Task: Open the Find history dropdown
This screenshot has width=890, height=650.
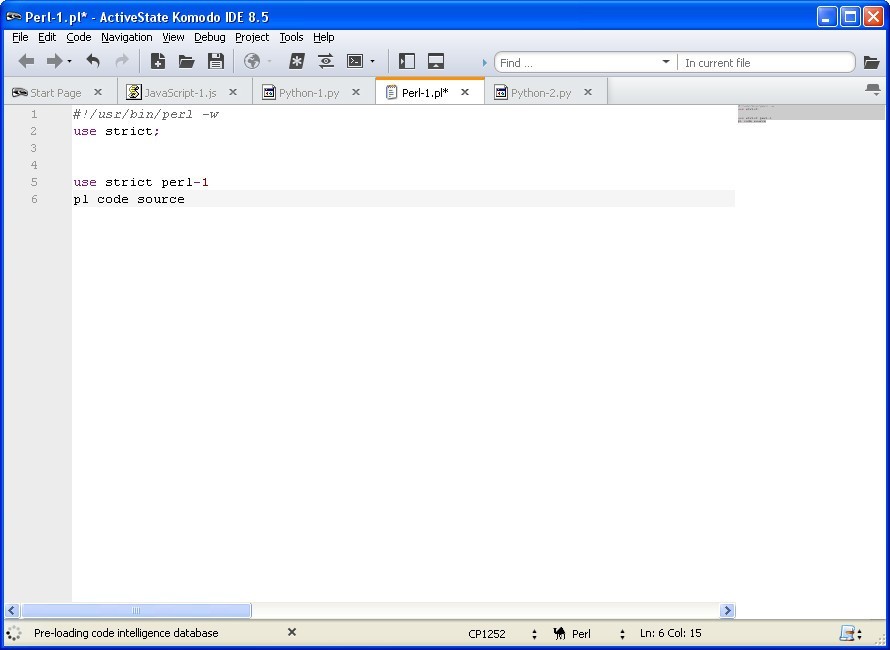Action: pos(666,61)
